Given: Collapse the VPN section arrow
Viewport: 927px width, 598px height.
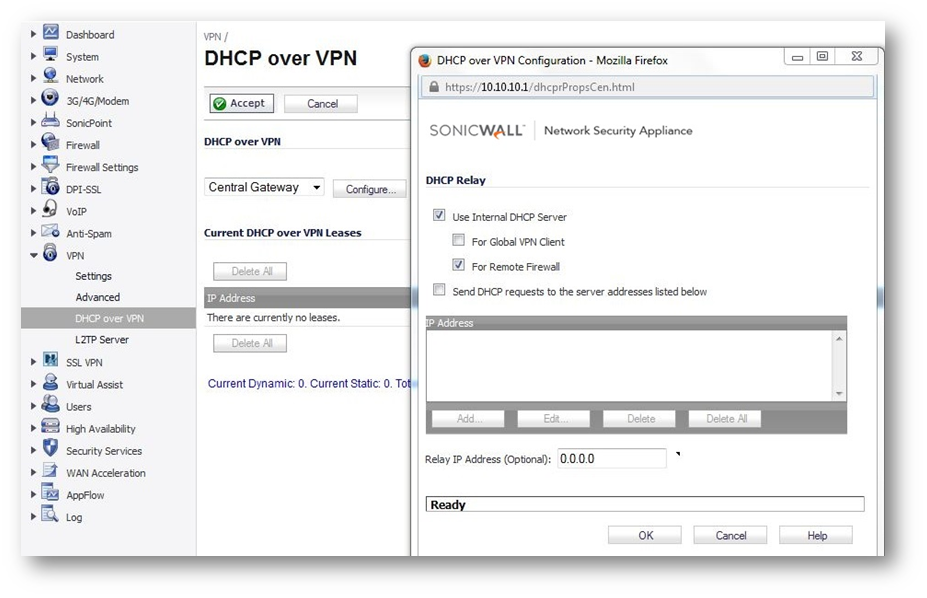Looking at the screenshot, I should pos(34,256).
